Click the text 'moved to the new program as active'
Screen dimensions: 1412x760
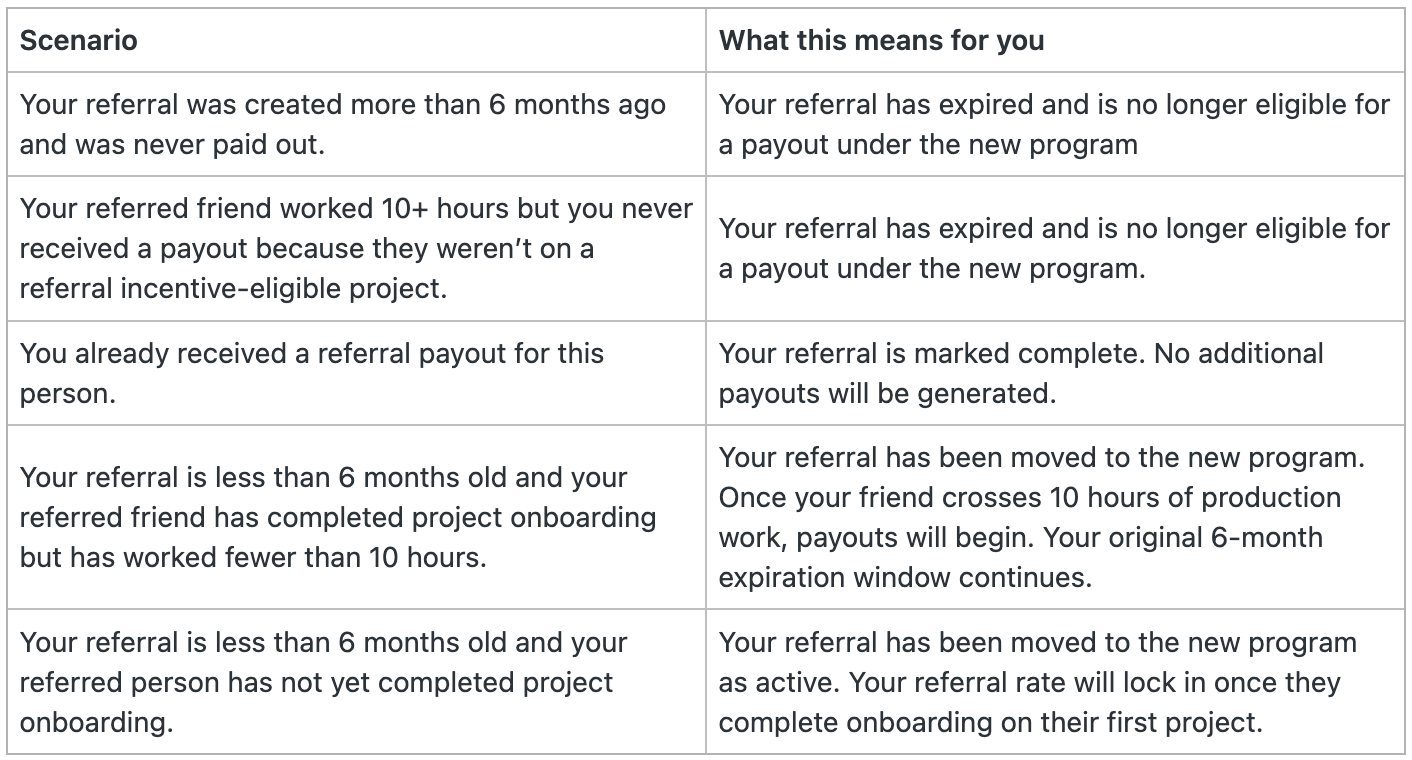1038,661
